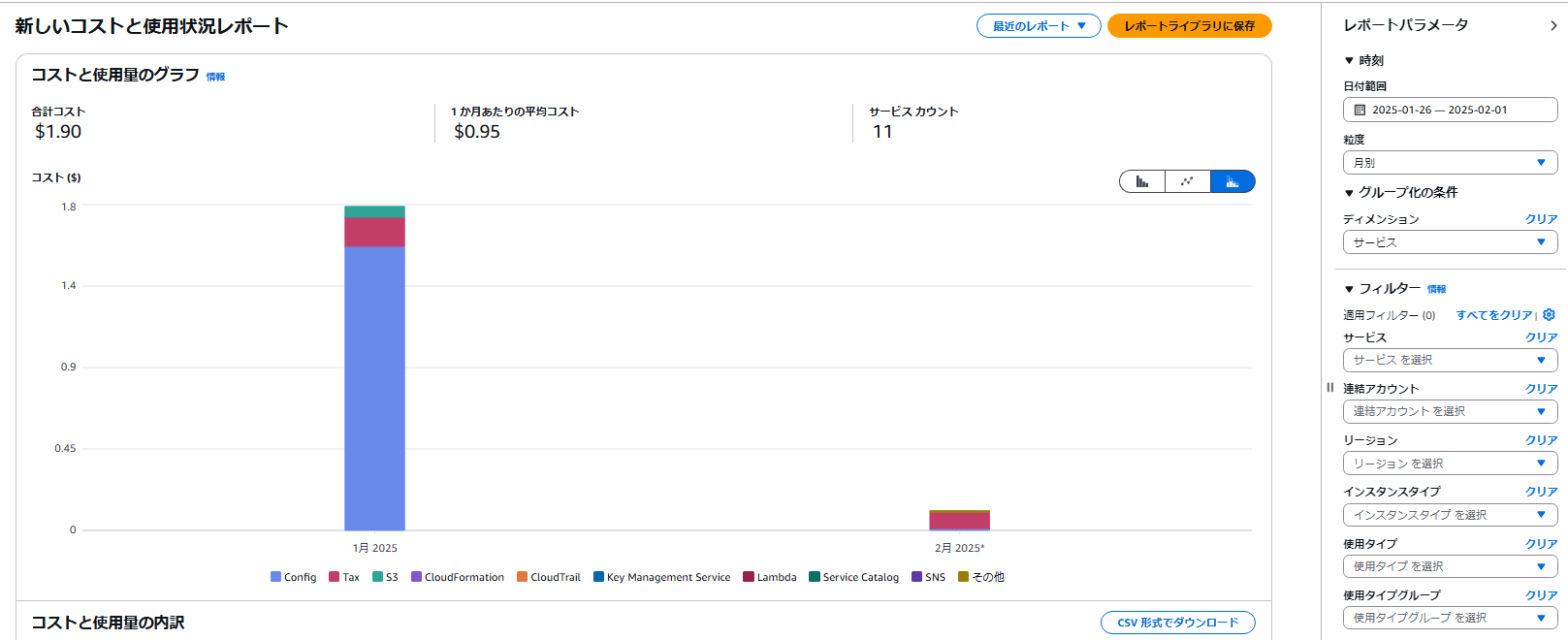Collapse the フィルター section
The height and width of the screenshot is (640, 1568).
coord(1382,289)
